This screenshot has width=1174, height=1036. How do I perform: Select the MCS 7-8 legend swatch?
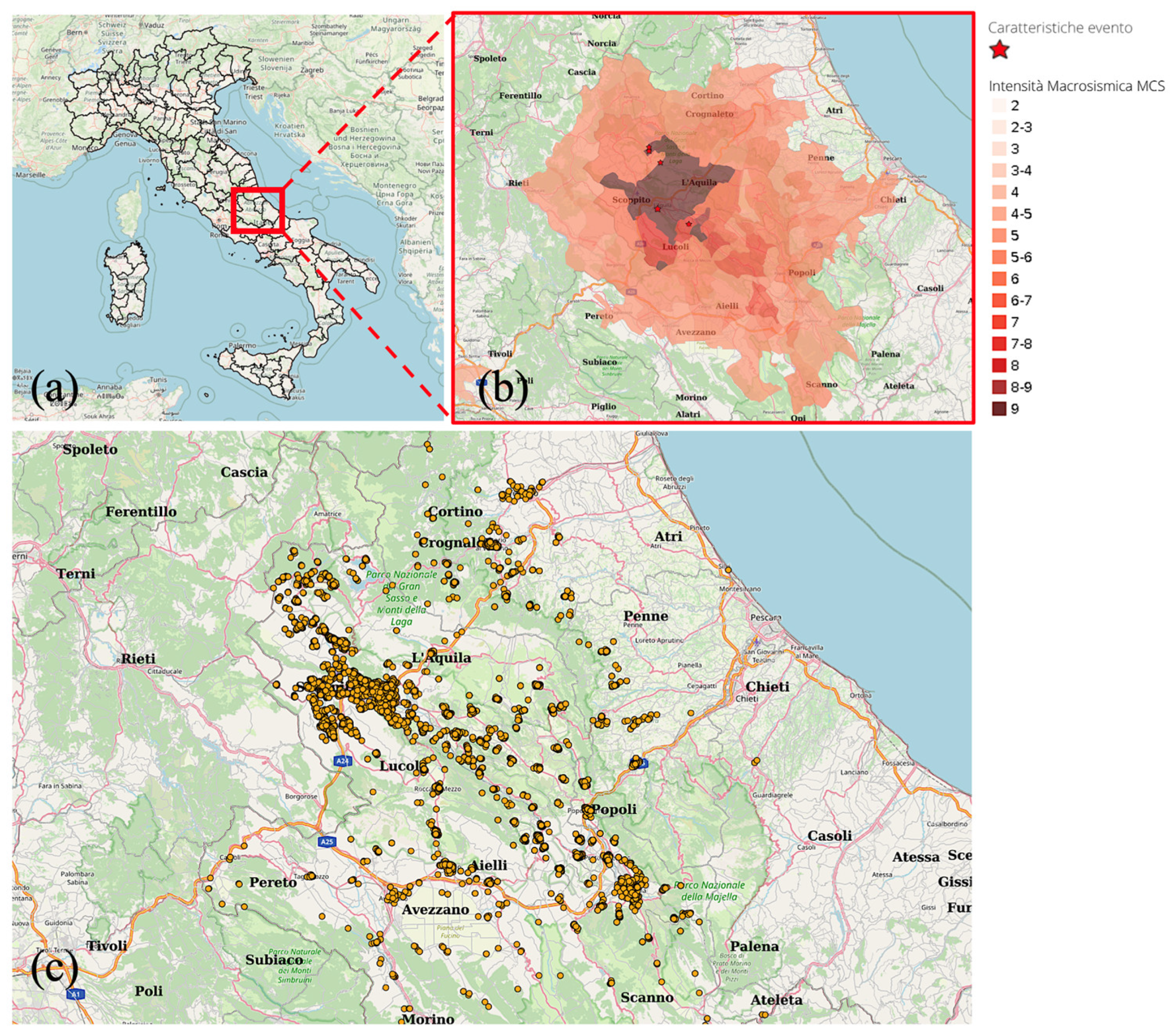pos(999,344)
